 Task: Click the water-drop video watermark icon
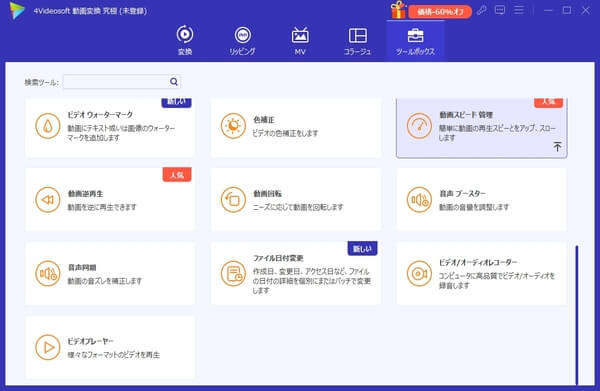pos(48,126)
